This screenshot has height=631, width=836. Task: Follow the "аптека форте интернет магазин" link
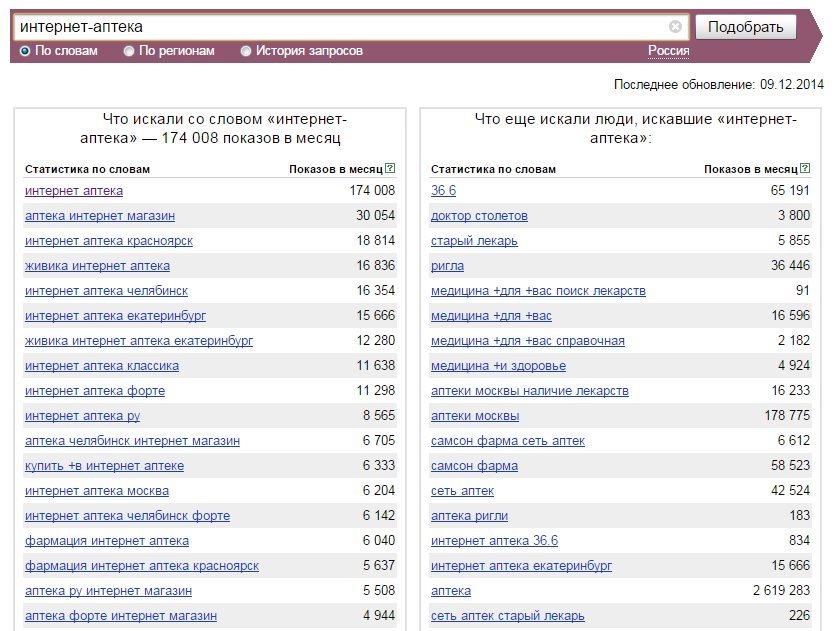tap(121, 616)
